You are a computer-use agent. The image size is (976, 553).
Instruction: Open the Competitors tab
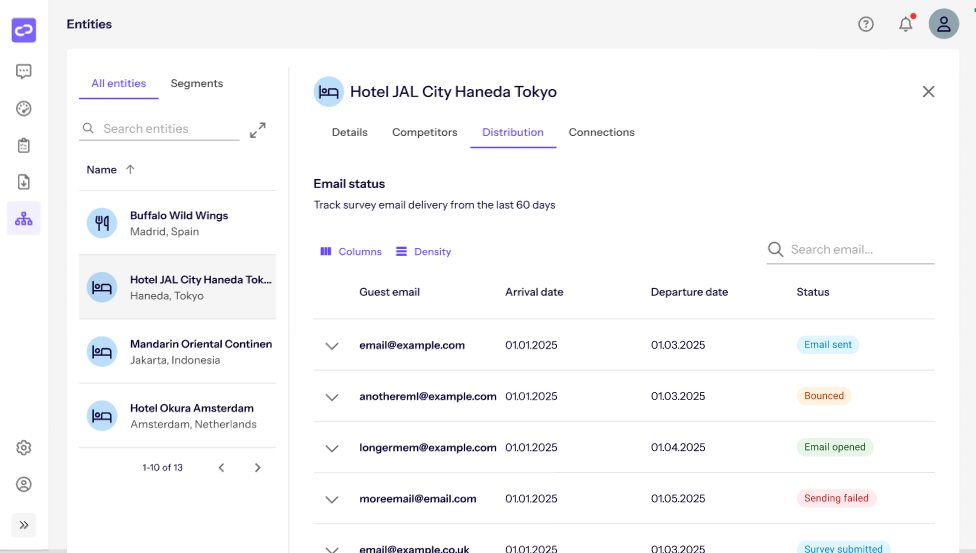[x=425, y=132]
